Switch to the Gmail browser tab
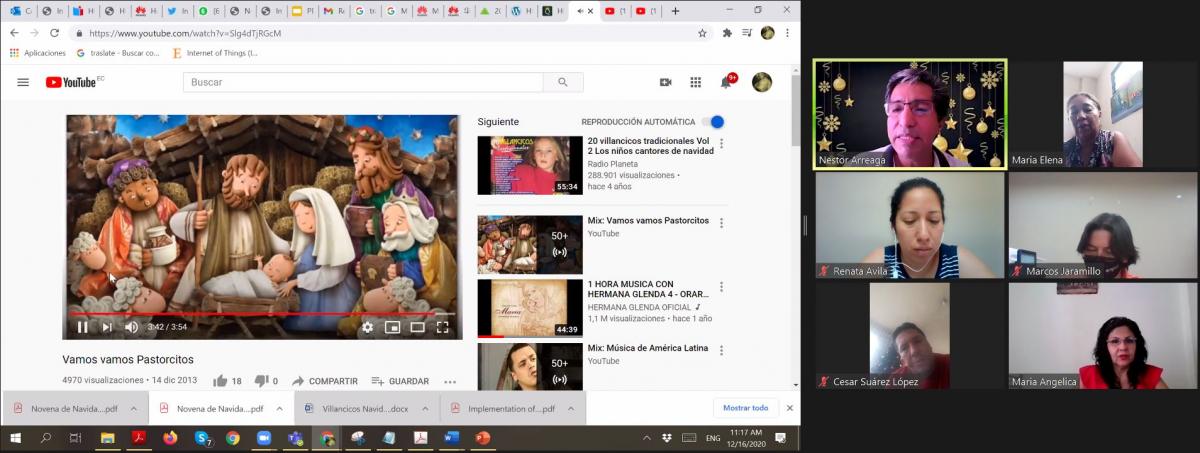The image size is (1200, 453). pyautogui.click(x=335, y=11)
